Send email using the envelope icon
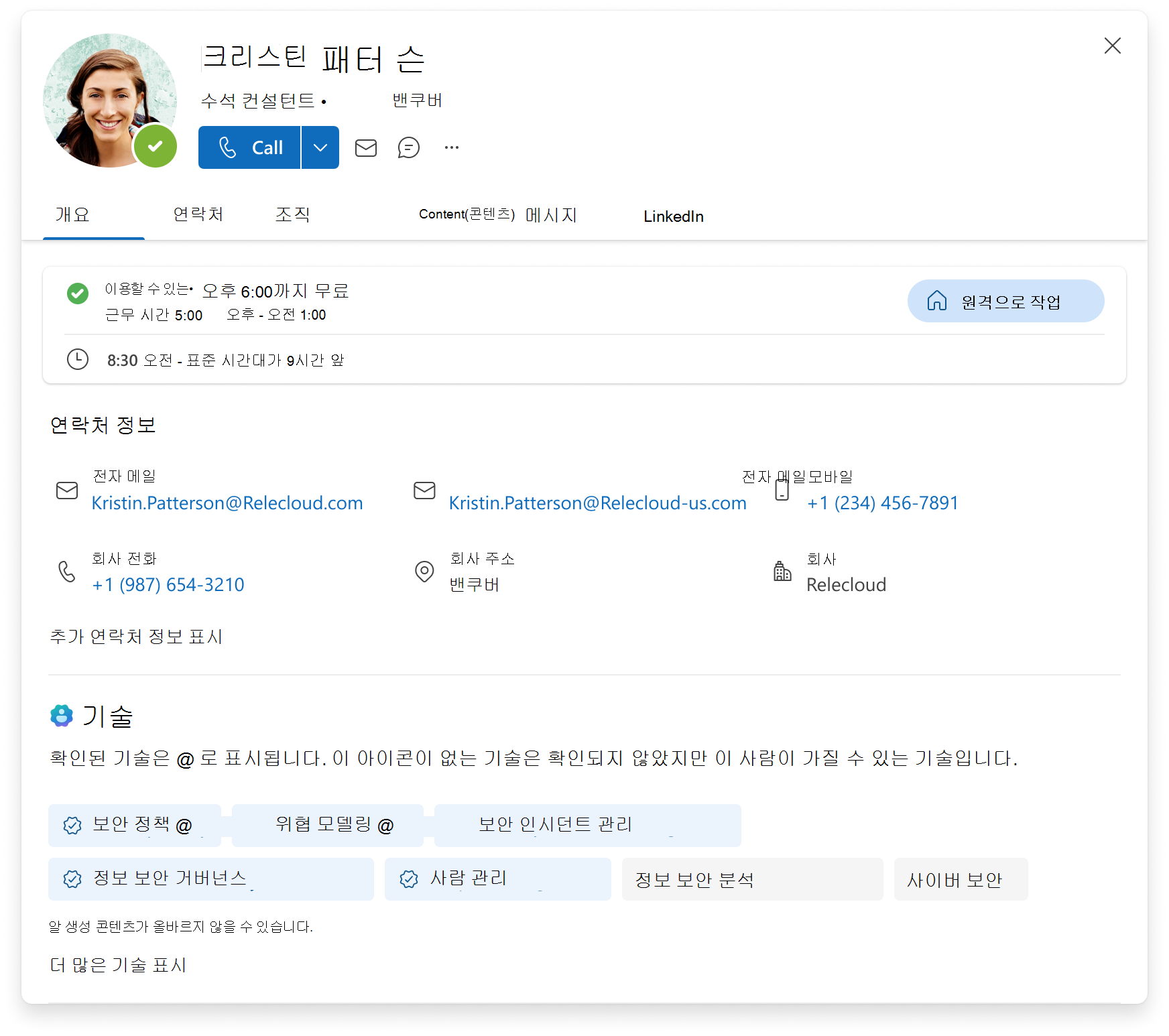The width and height of the screenshot is (1169, 1036). click(x=366, y=147)
